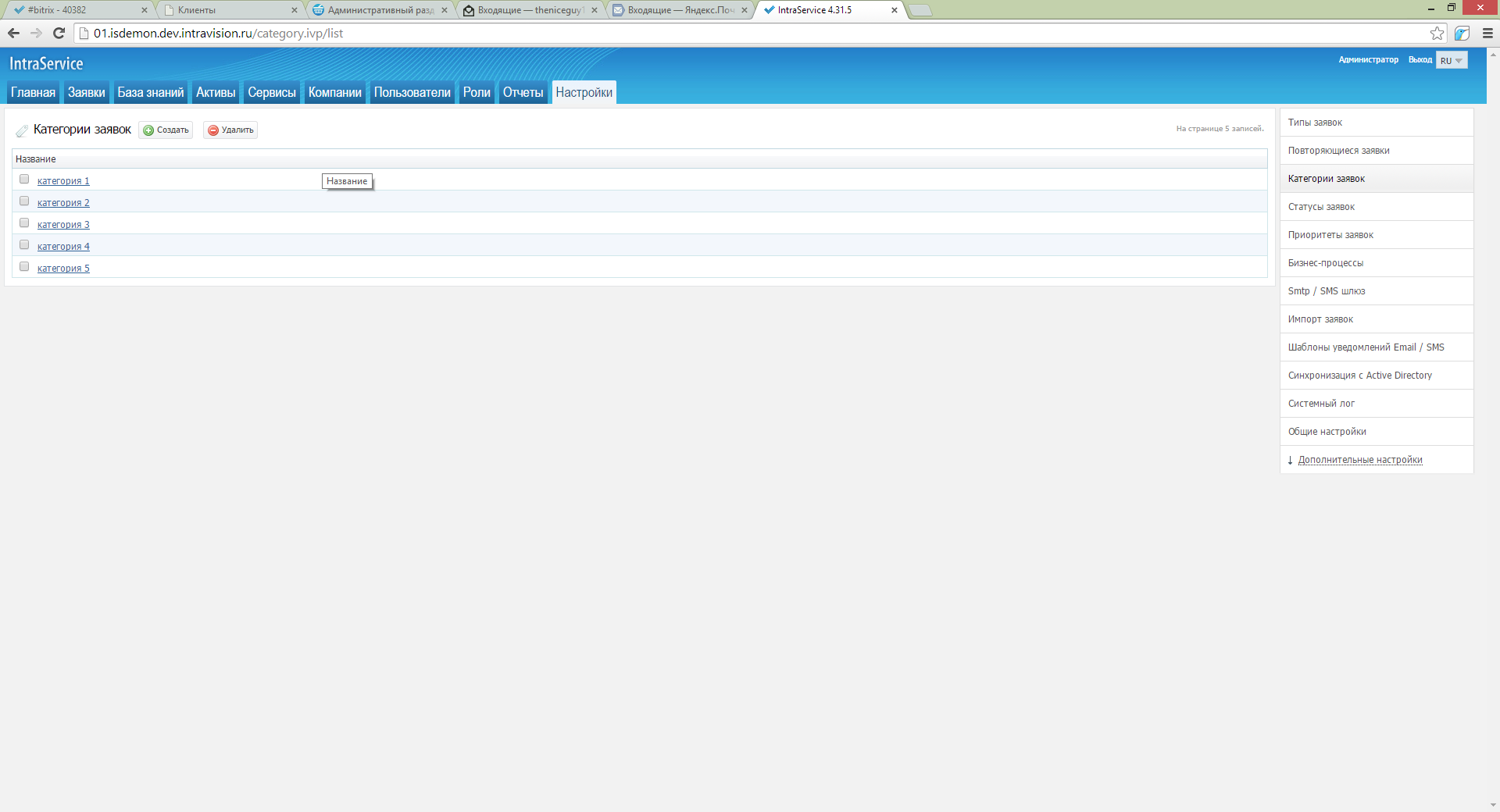Open Smtp / SMS шлюз settings
This screenshot has height=812, width=1500.
tap(1377, 291)
